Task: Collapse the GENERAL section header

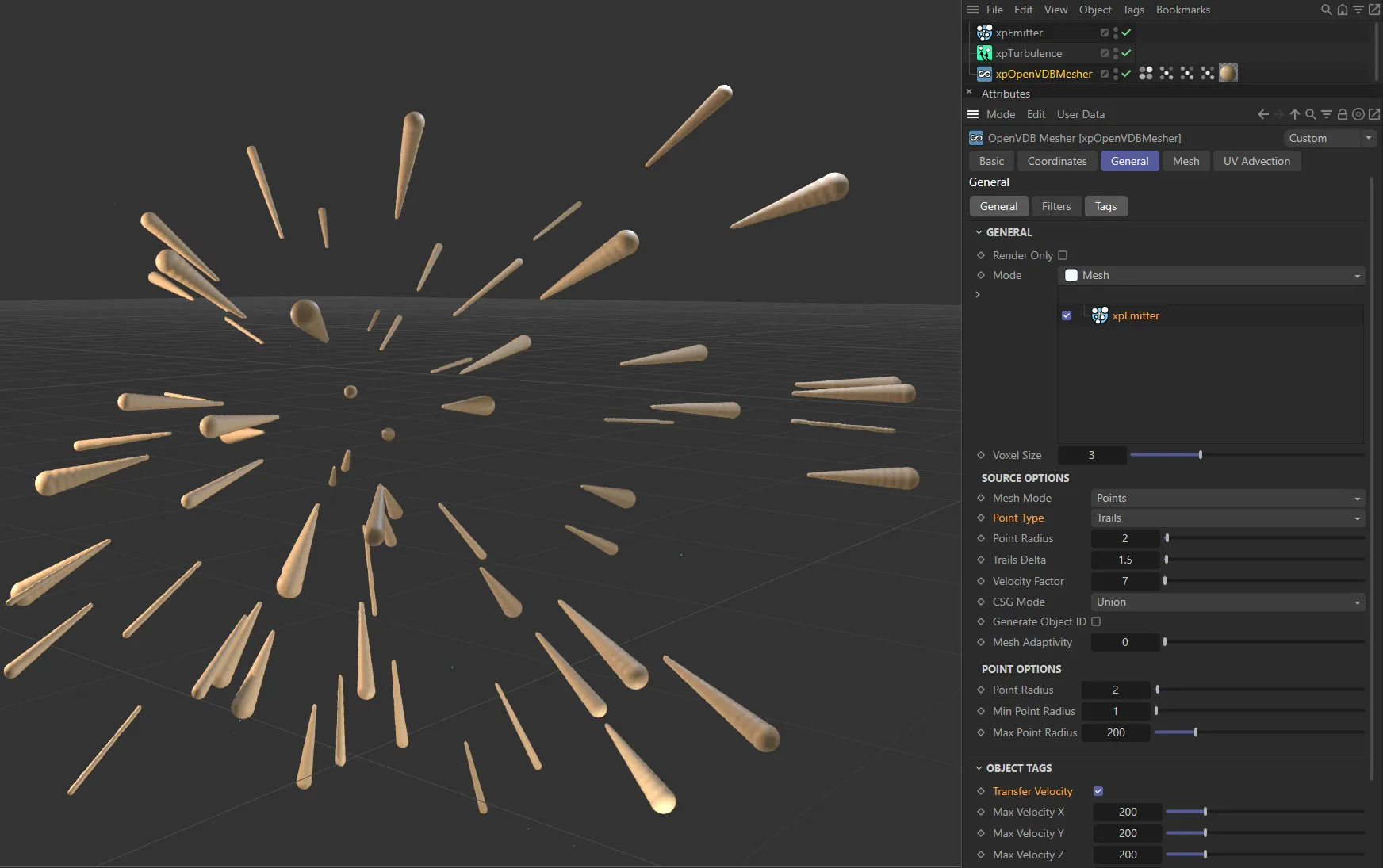Action: click(980, 232)
